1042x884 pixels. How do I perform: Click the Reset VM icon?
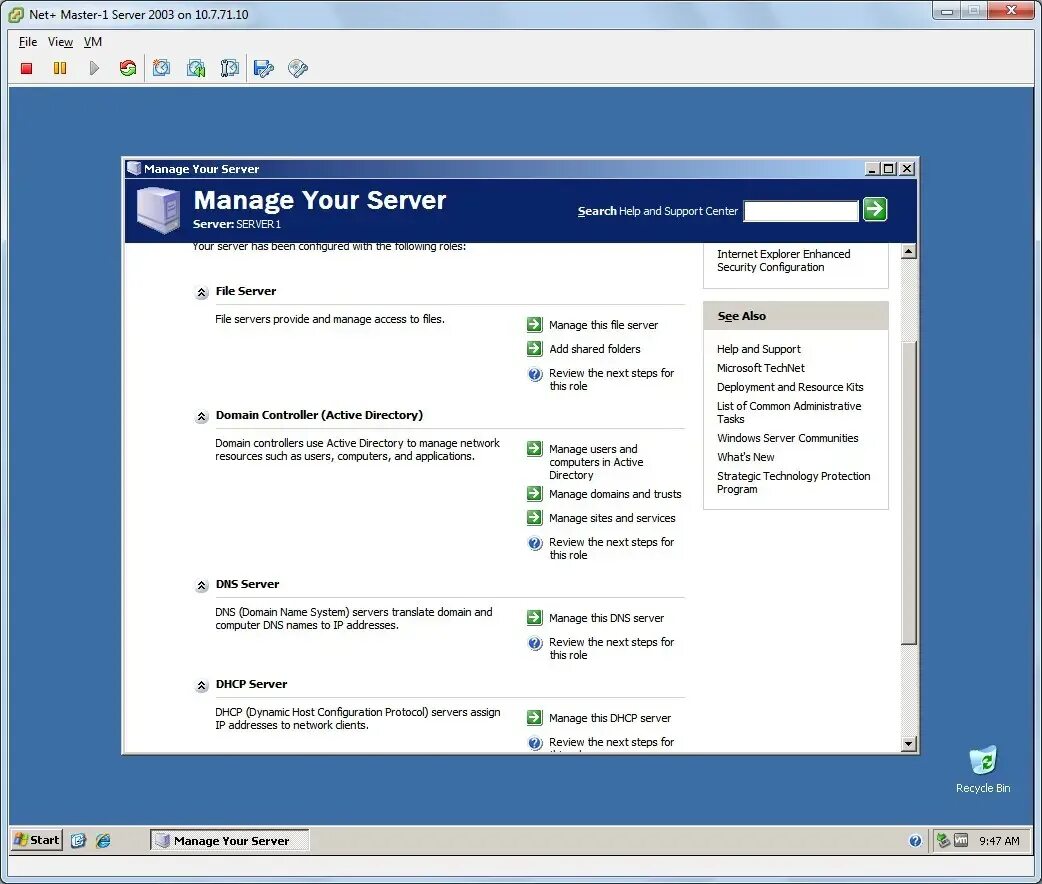pyautogui.click(x=128, y=68)
